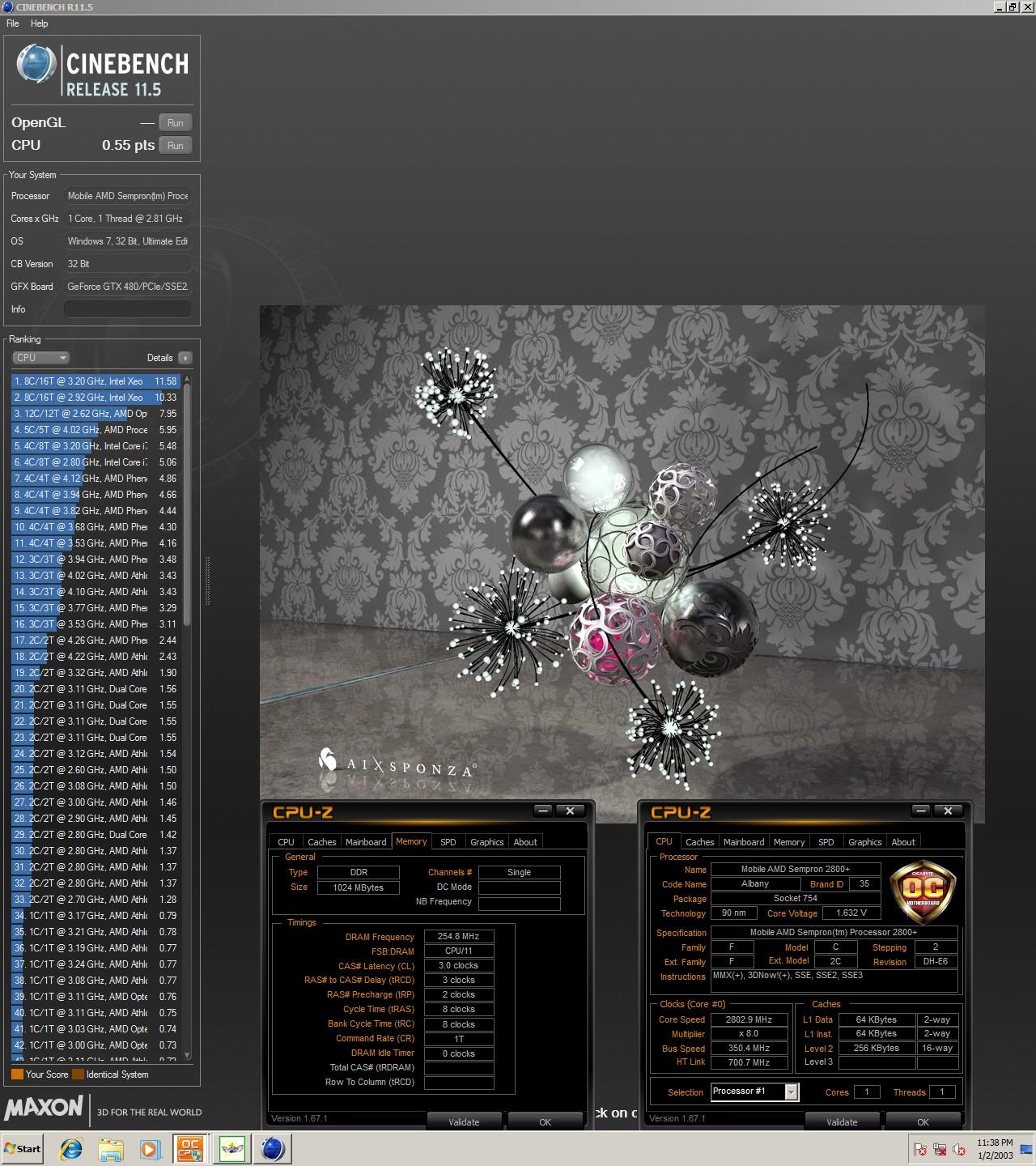This screenshot has width=1036, height=1166.
Task: Activate the Cinebench blue sphere taskbar icon
Action: pos(273,1148)
